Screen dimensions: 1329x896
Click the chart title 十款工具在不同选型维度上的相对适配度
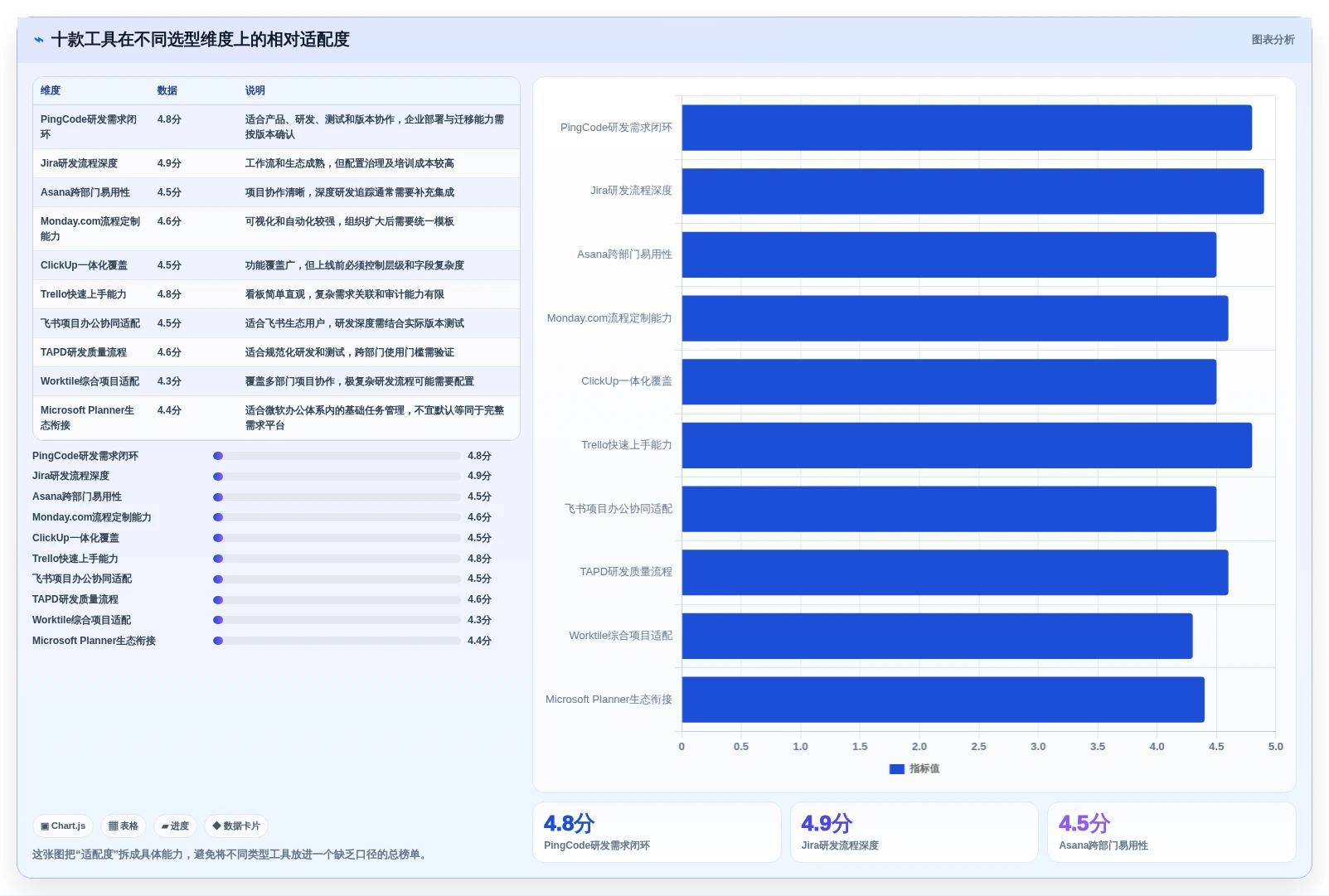(200, 40)
